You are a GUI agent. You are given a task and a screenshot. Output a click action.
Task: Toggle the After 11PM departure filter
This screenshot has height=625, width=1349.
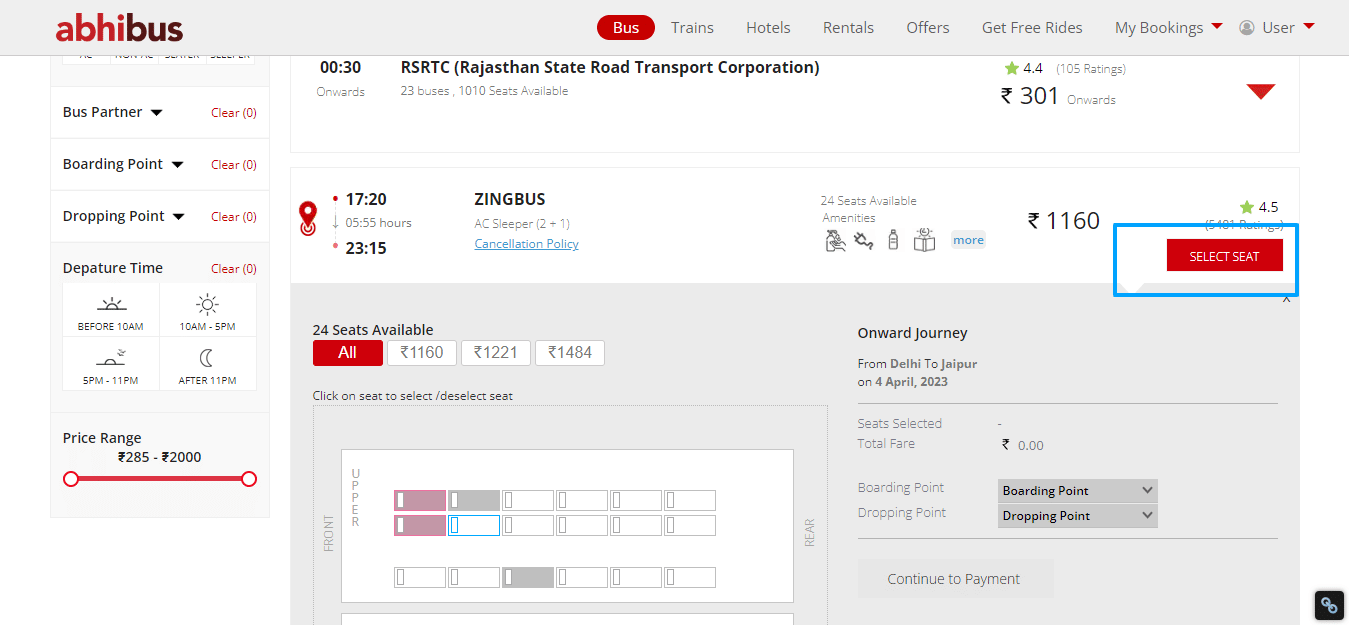[x=208, y=364]
